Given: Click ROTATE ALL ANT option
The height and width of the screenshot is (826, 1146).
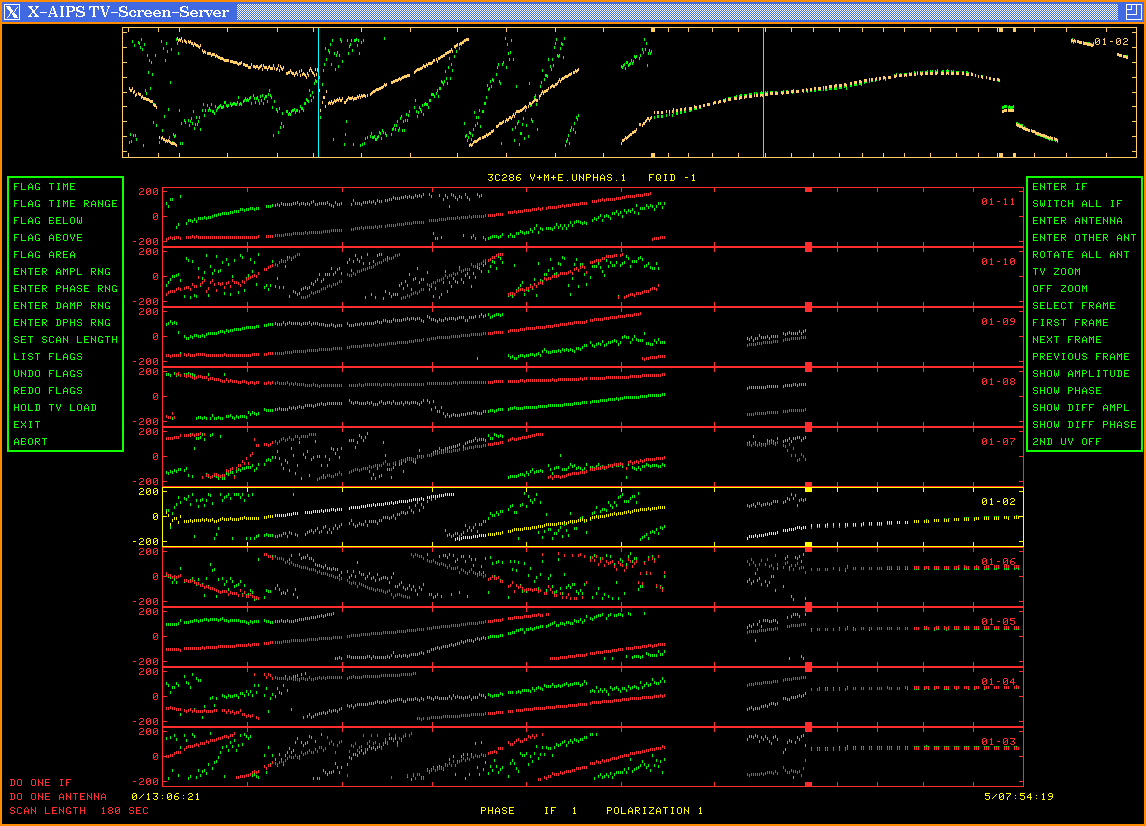Looking at the screenshot, I should pyautogui.click(x=1081, y=254).
